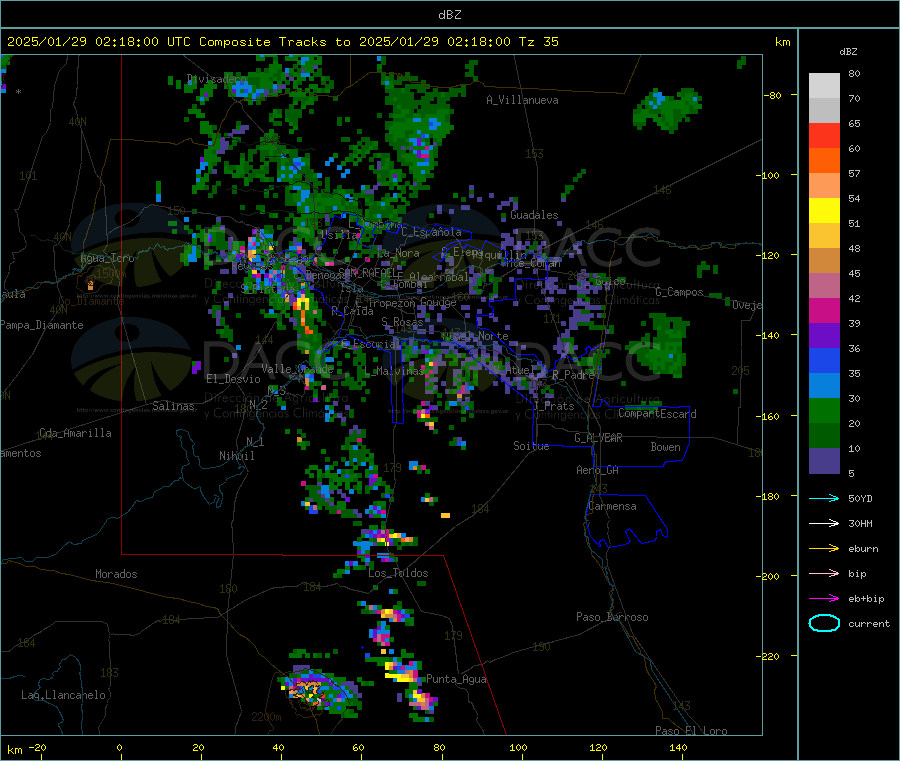
Task: Select the light gray band below 80
Action: [x=824, y=86]
